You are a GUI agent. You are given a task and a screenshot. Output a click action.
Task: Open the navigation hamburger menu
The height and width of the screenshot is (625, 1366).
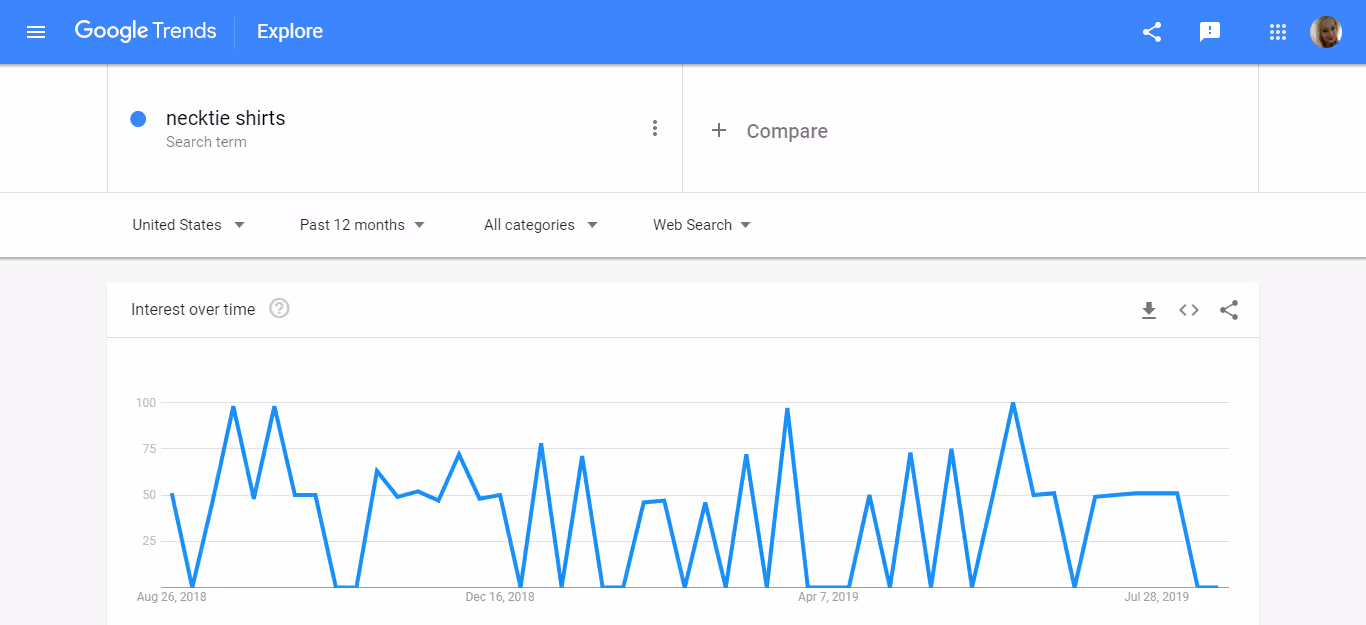coord(36,31)
